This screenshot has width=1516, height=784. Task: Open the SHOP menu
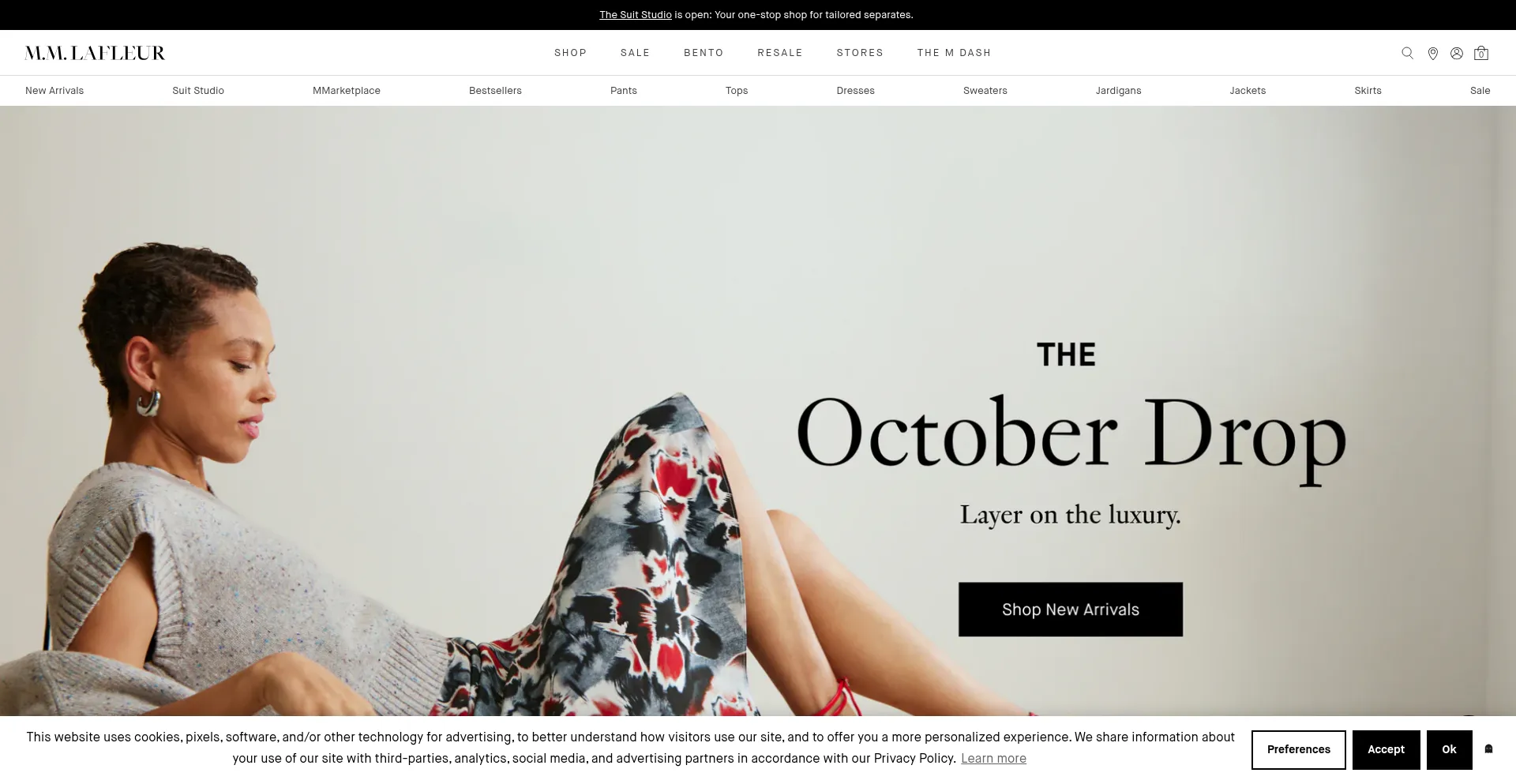pyautogui.click(x=570, y=53)
